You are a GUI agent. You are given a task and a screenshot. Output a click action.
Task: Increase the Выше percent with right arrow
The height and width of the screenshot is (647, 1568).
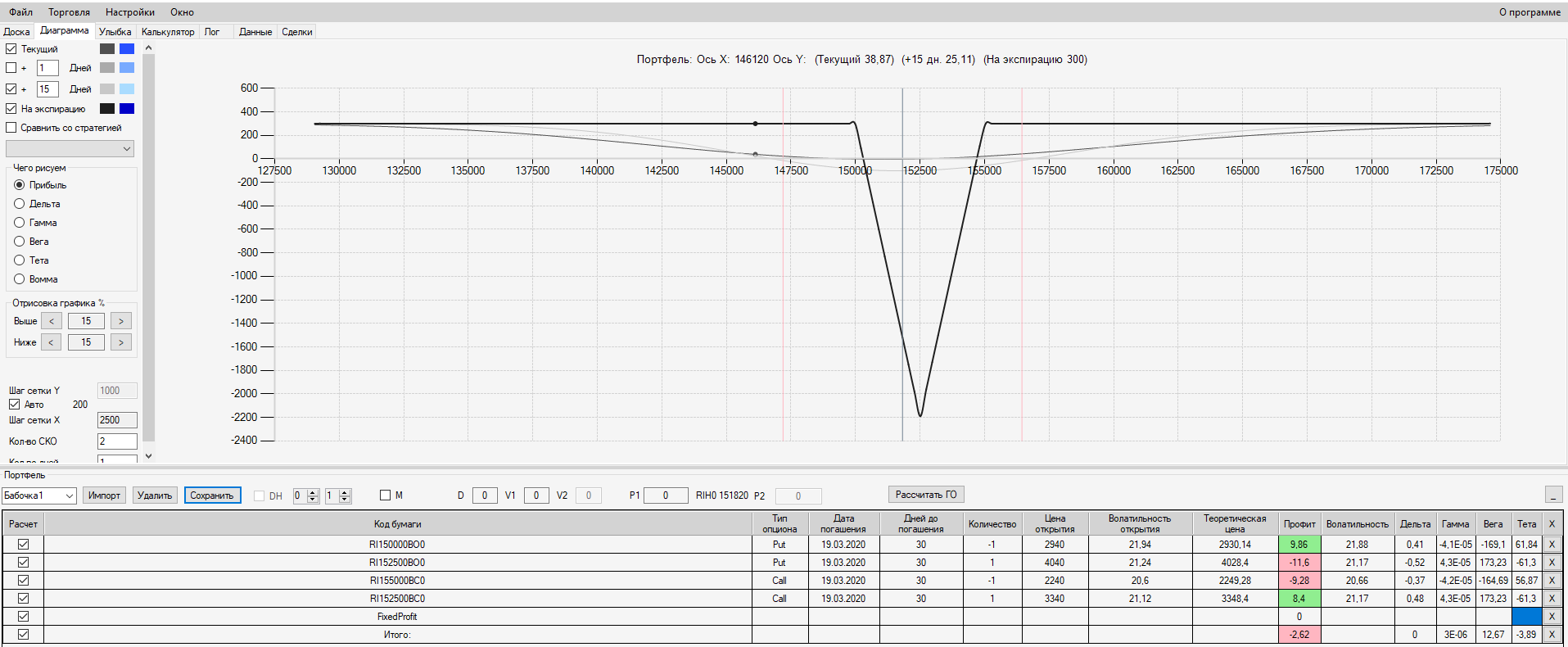coord(121,321)
